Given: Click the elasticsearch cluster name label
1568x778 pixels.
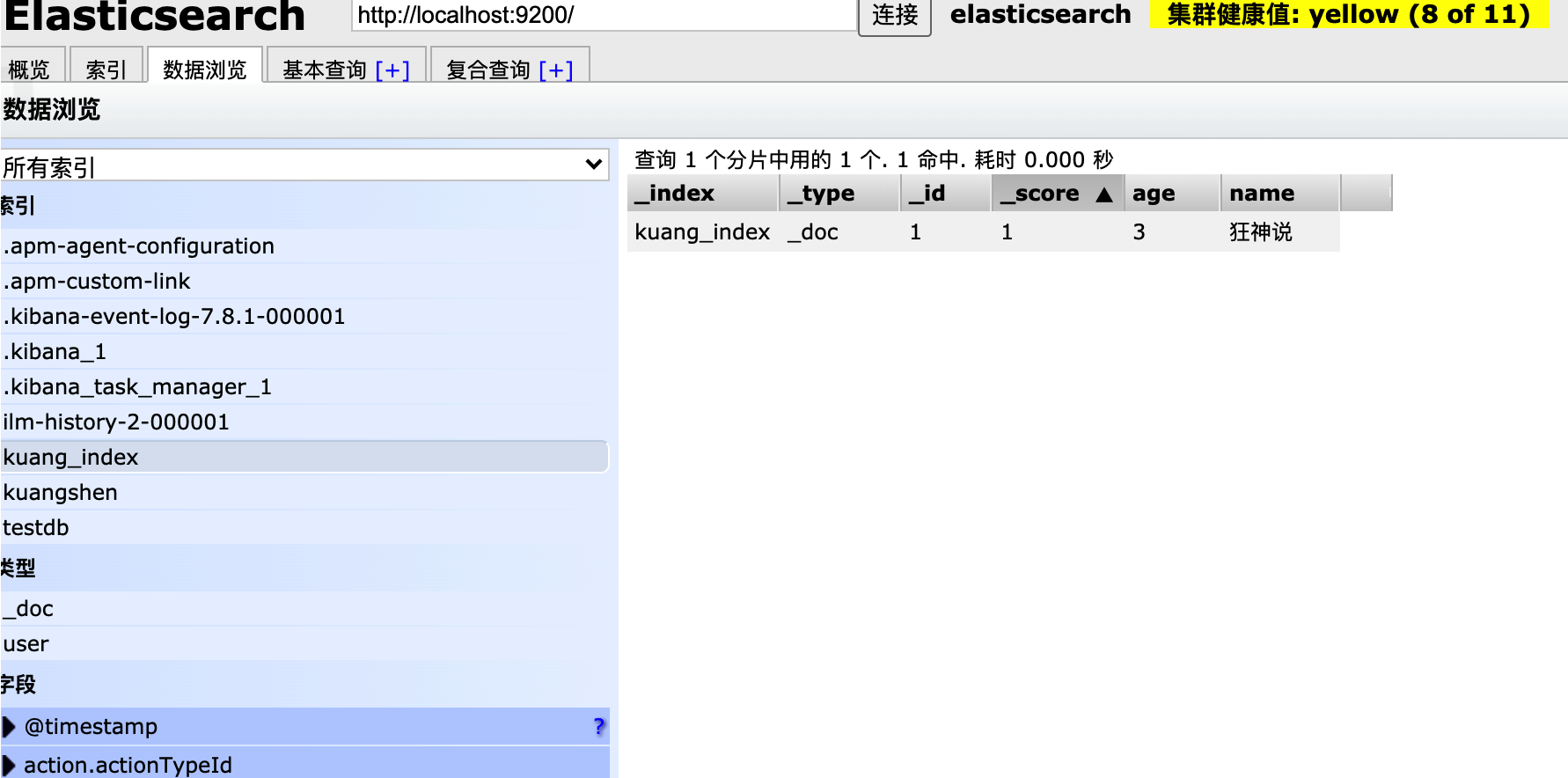Looking at the screenshot, I should pos(1041,14).
